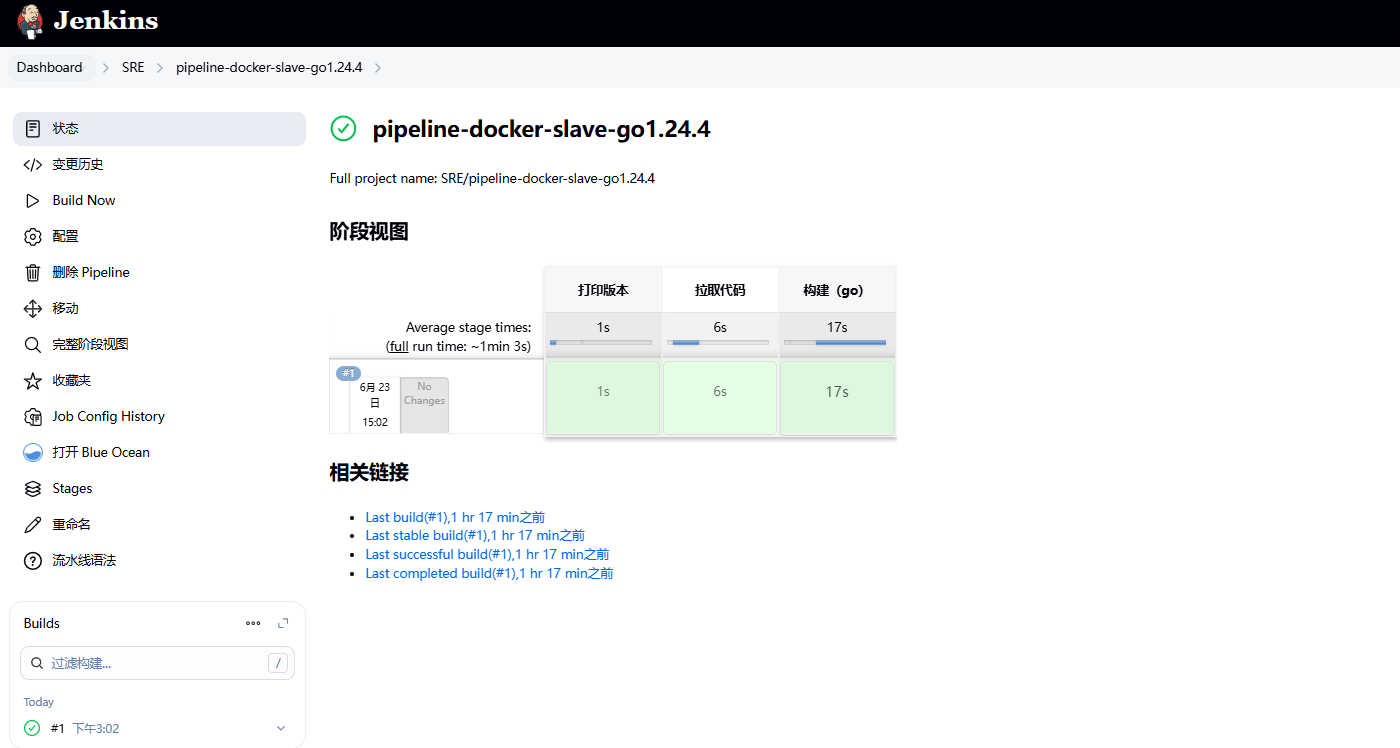Image resolution: width=1400 pixels, height=748 pixels.
Task: Open Job Config History in the sidebar
Action: [159, 417]
